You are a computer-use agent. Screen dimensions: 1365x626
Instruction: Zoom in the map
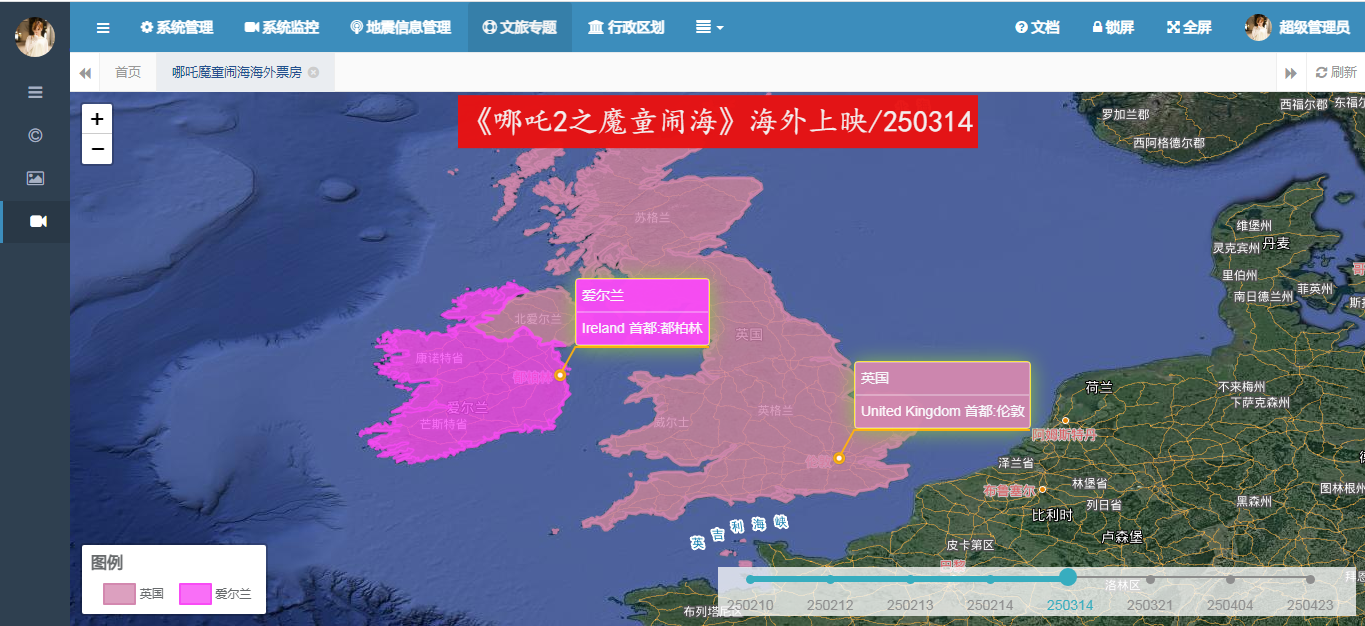point(97,118)
